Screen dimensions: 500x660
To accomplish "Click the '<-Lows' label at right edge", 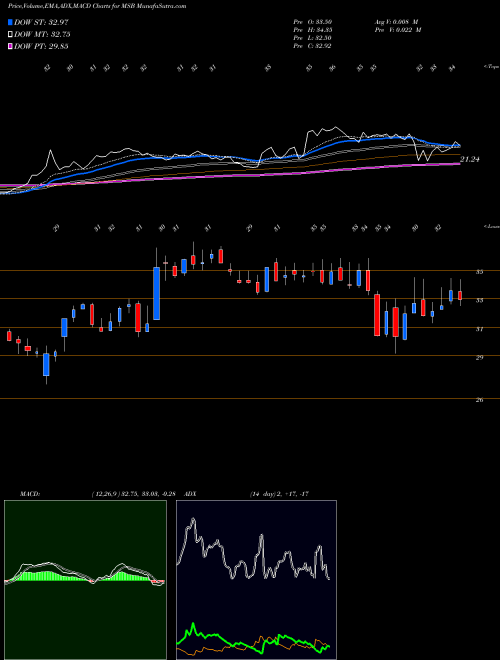I will coord(491,226).
